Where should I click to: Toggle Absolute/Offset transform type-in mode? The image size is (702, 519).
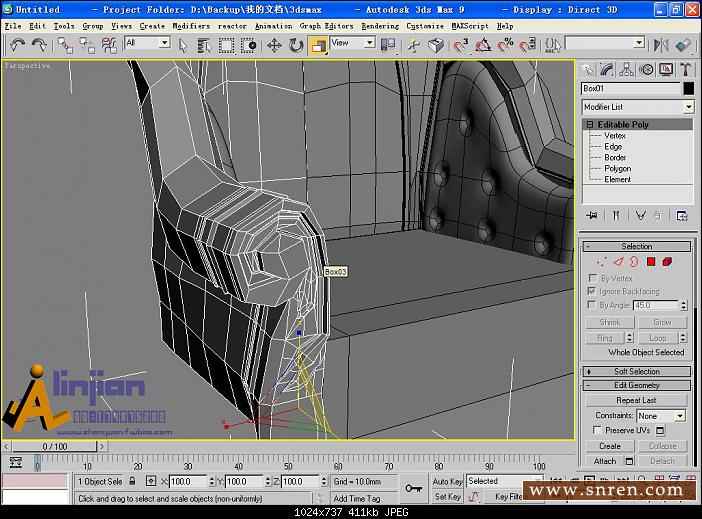coord(151,481)
